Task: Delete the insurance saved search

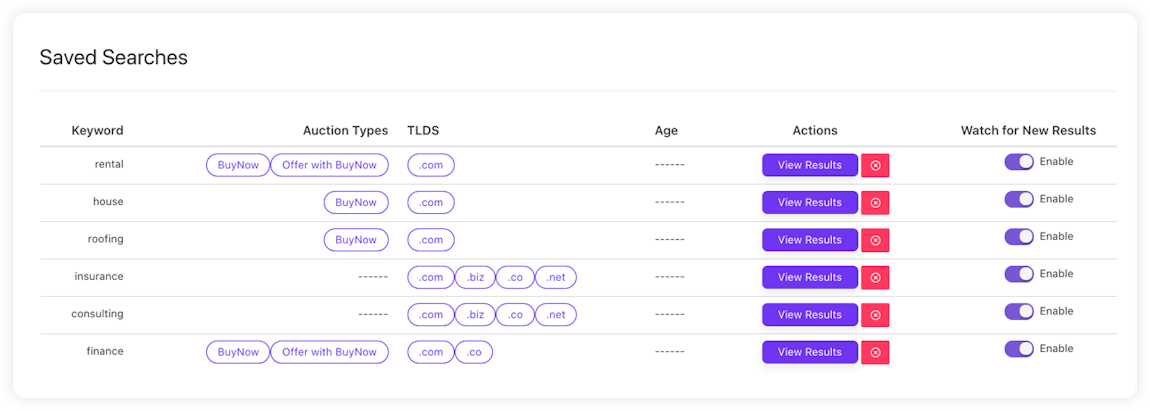Action: click(875, 278)
